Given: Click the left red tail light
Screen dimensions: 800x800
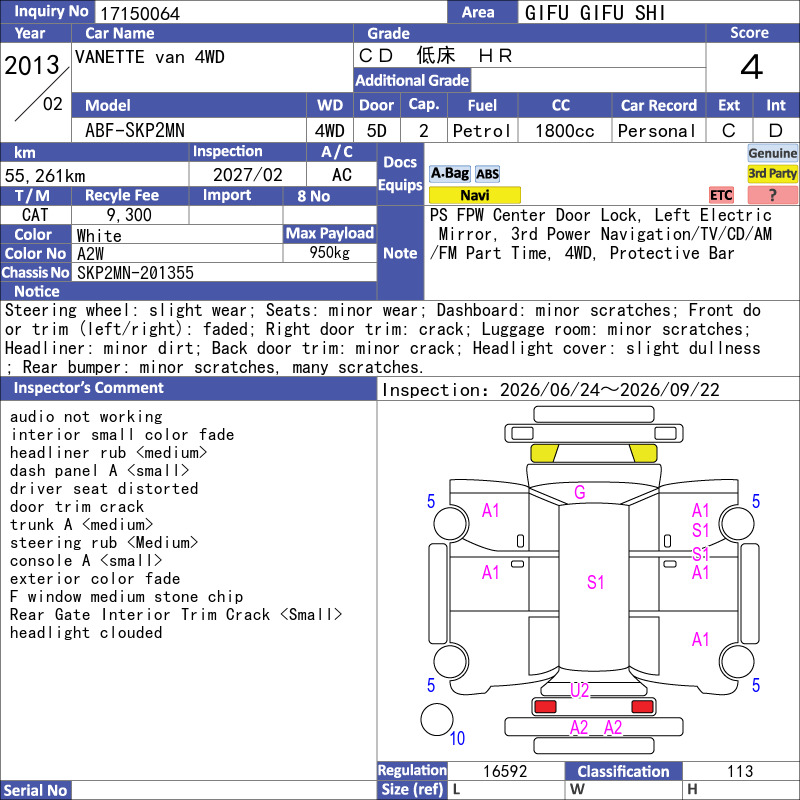Looking at the screenshot, I should click(545, 707).
